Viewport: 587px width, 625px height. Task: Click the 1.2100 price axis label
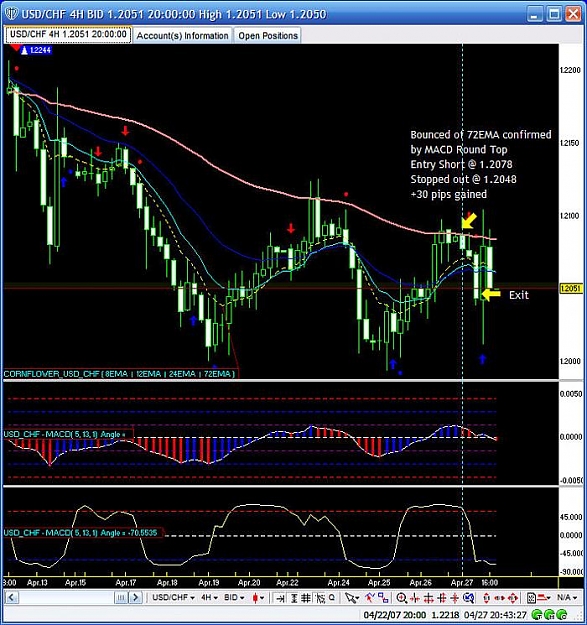[x=570, y=216]
